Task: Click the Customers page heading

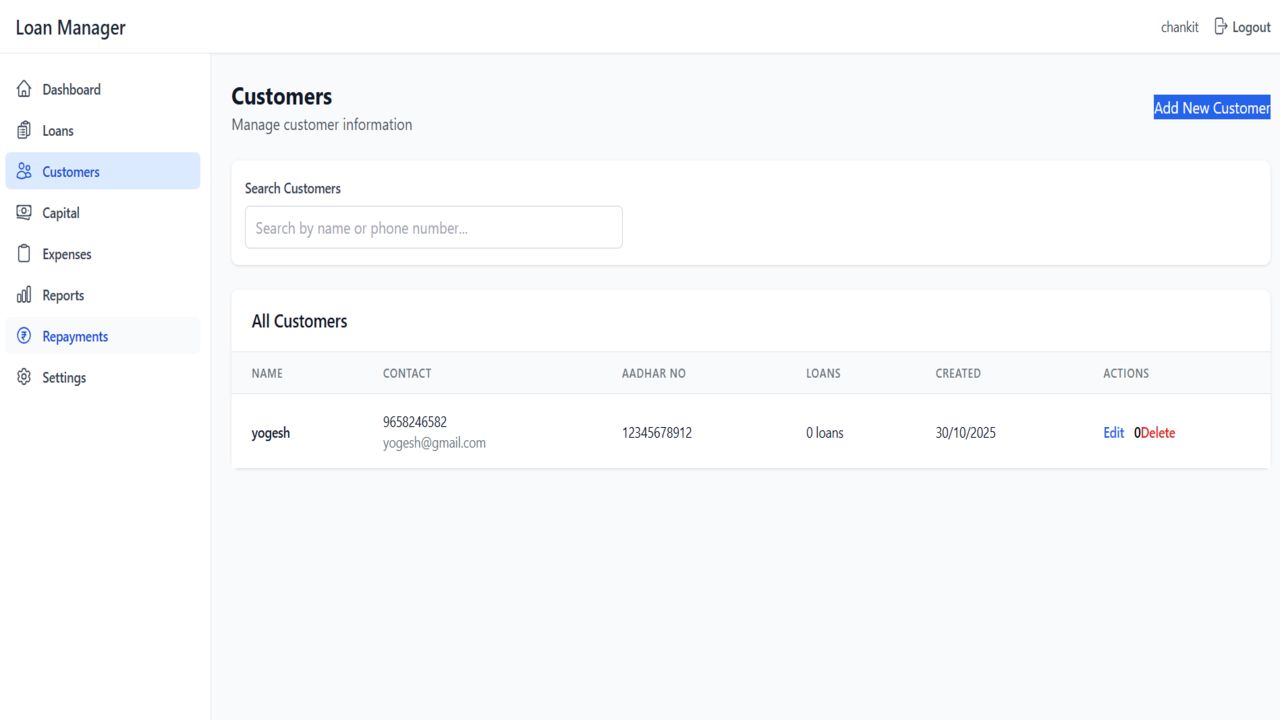Action: click(282, 96)
